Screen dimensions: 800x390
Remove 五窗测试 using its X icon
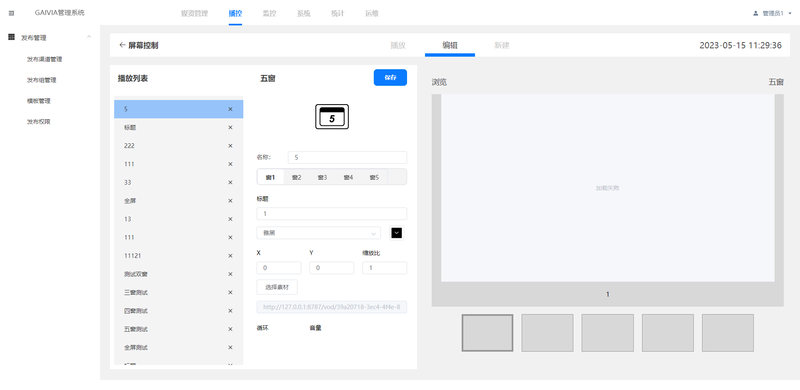[230, 329]
